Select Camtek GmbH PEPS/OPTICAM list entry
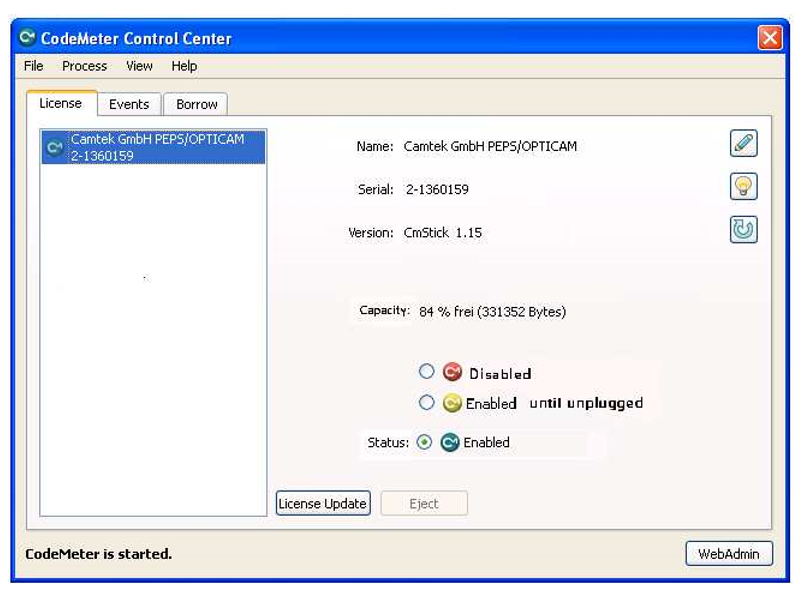 point(154,147)
